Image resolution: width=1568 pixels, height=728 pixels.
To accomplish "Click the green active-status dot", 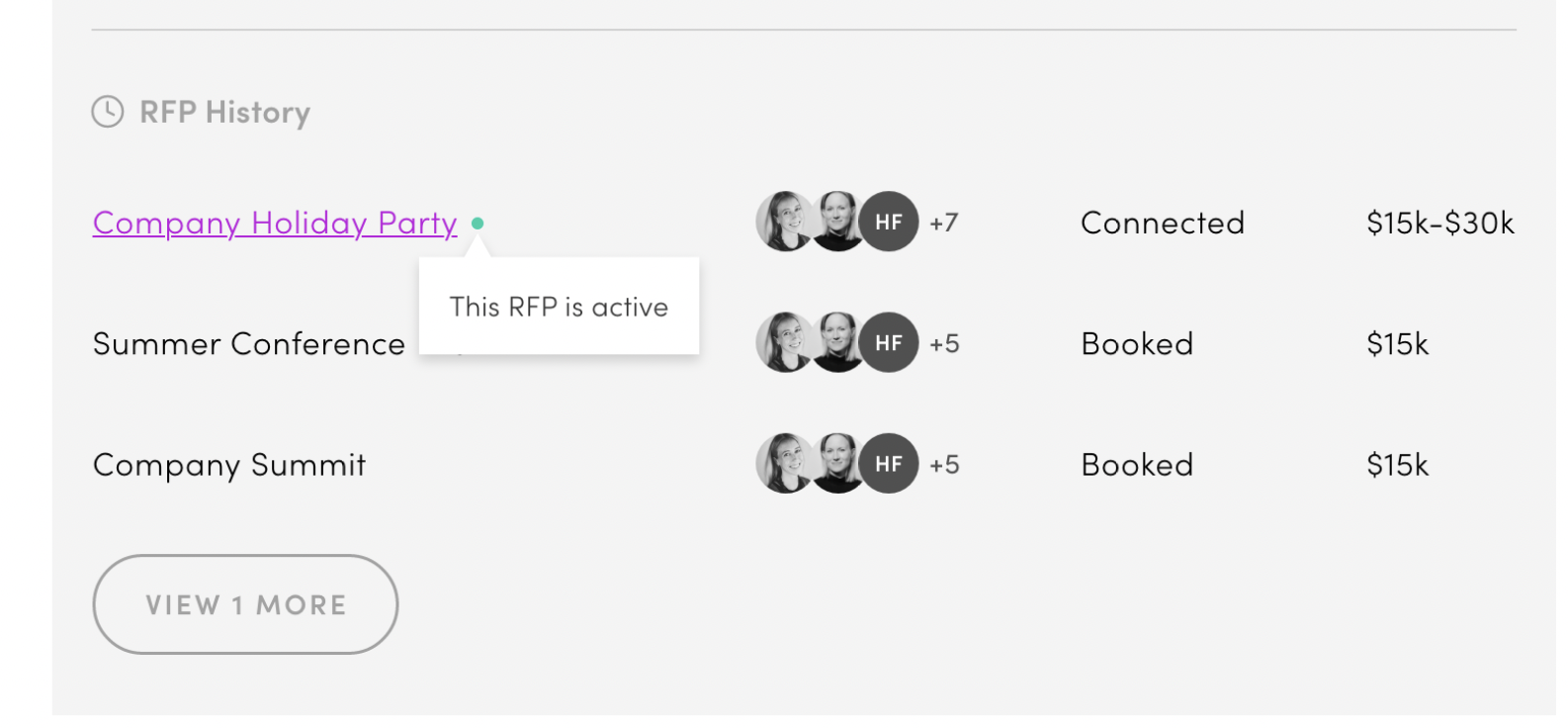I will 478,224.
